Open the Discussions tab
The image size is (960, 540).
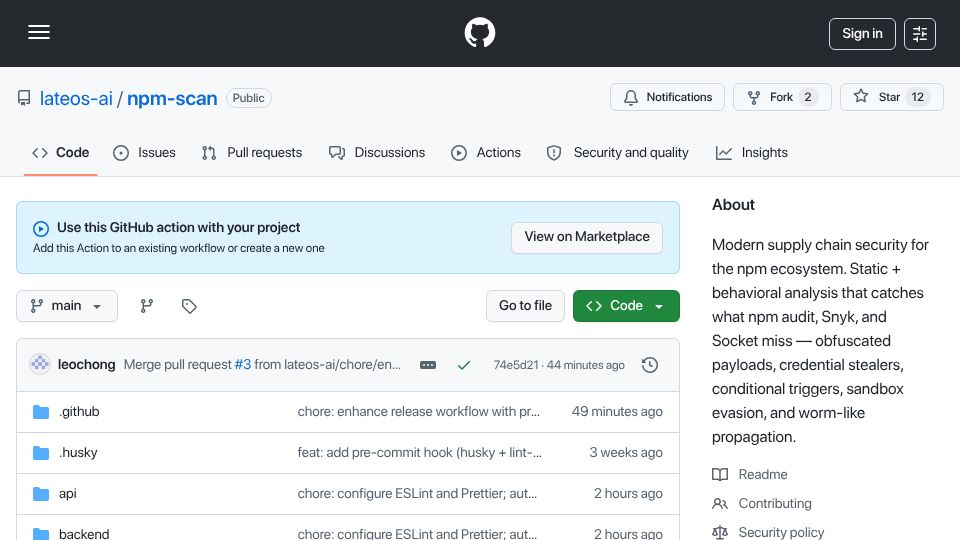click(x=377, y=152)
